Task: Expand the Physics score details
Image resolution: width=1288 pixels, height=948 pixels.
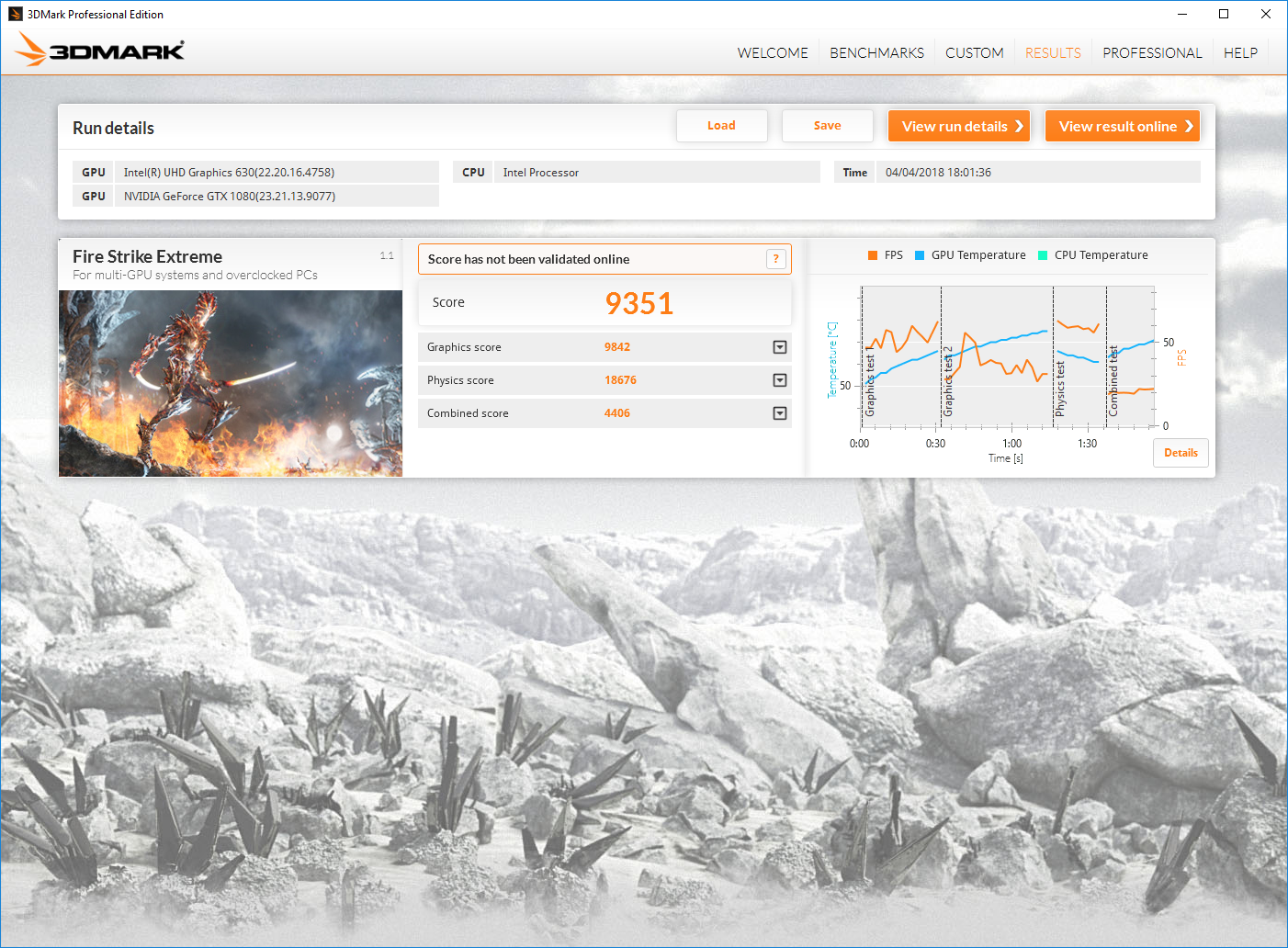Action: tap(780, 380)
